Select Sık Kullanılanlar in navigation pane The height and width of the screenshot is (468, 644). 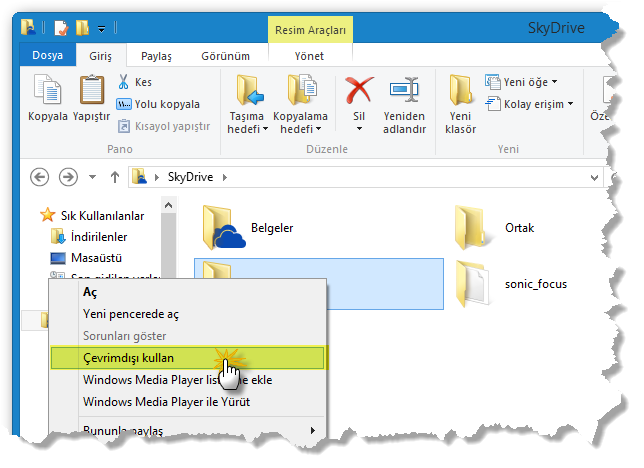pos(93,215)
